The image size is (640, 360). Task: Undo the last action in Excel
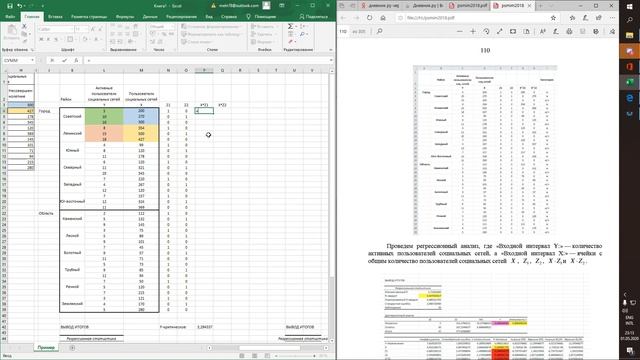pos(19,6)
